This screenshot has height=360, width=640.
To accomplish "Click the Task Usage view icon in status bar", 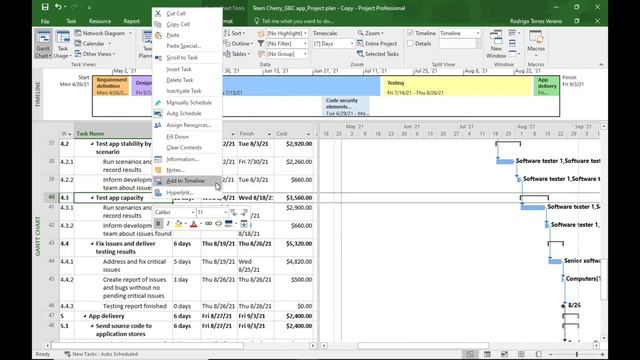I will point(487,354).
